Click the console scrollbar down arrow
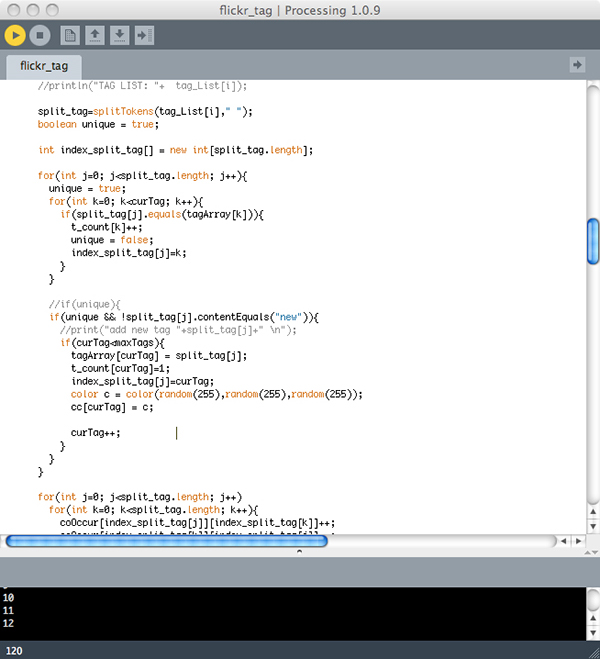This screenshot has height=659, width=600. [593, 633]
